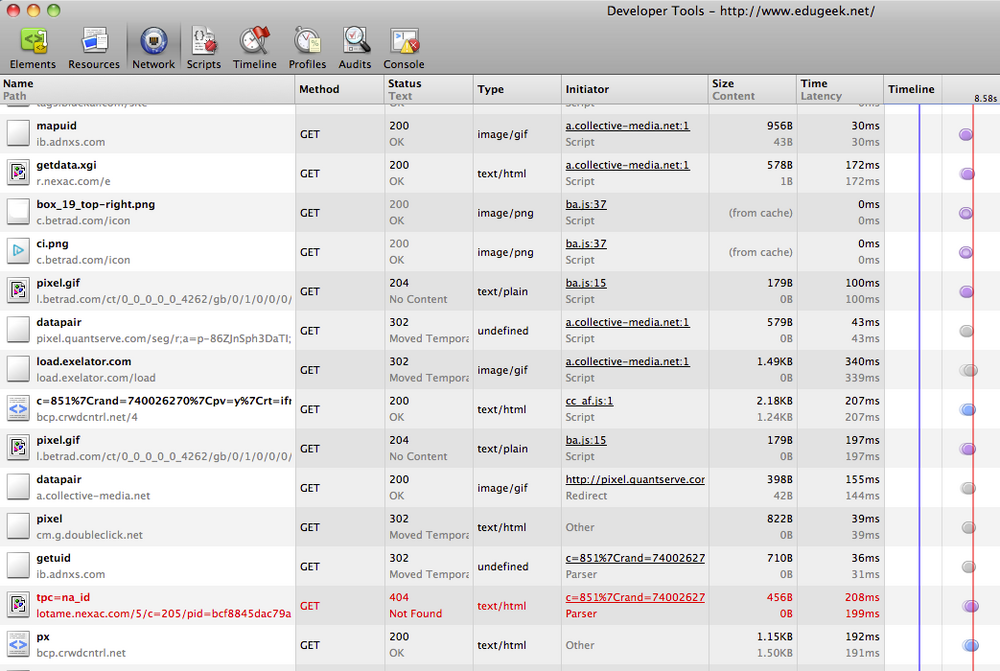
Task: Click timeline marker for bcp.crwdcntrl.net/4 request
Action: (968, 409)
